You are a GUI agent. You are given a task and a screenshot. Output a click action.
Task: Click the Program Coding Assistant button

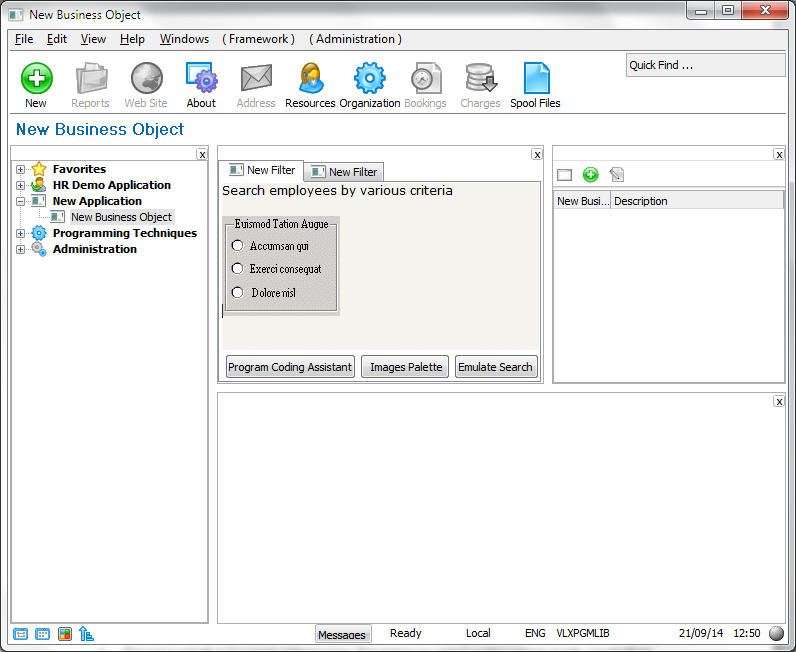coord(290,367)
